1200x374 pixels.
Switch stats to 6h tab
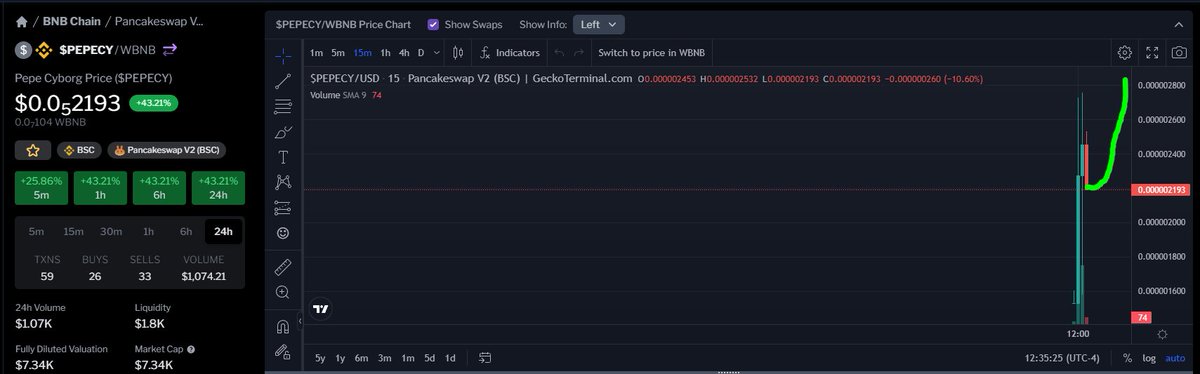coord(185,231)
